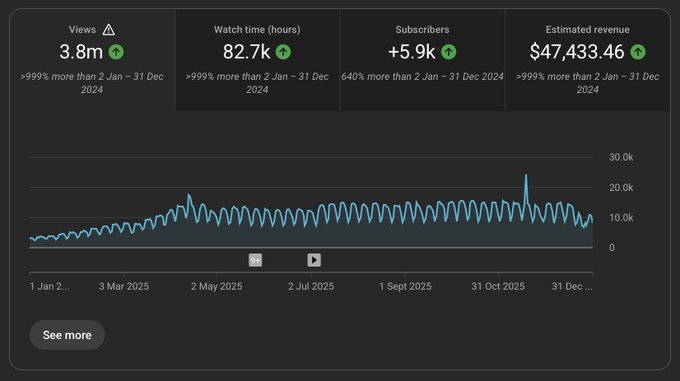Click the green up arrow next to $47,433.46
The width and height of the screenshot is (680, 381).
pyautogui.click(x=638, y=52)
